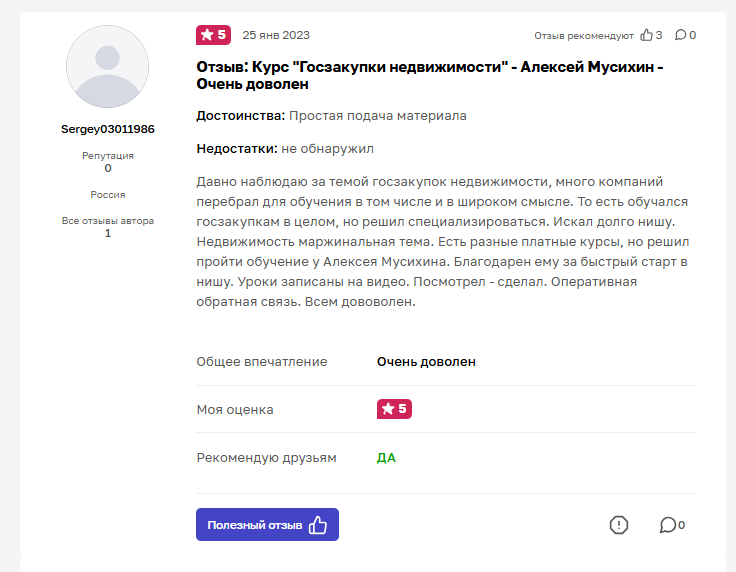Click the Отзыв рекомендуют label
Image resolution: width=736 pixels, height=572 pixels.
584,35
